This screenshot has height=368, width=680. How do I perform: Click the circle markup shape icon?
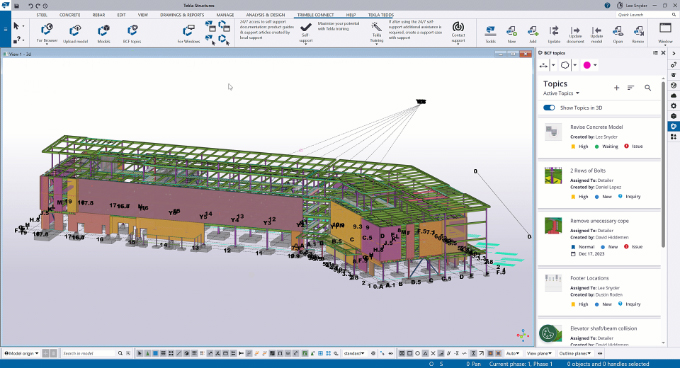pos(565,65)
